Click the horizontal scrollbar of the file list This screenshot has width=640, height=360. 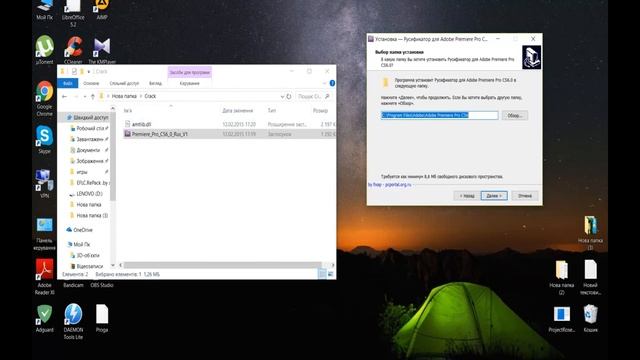pos(223,265)
